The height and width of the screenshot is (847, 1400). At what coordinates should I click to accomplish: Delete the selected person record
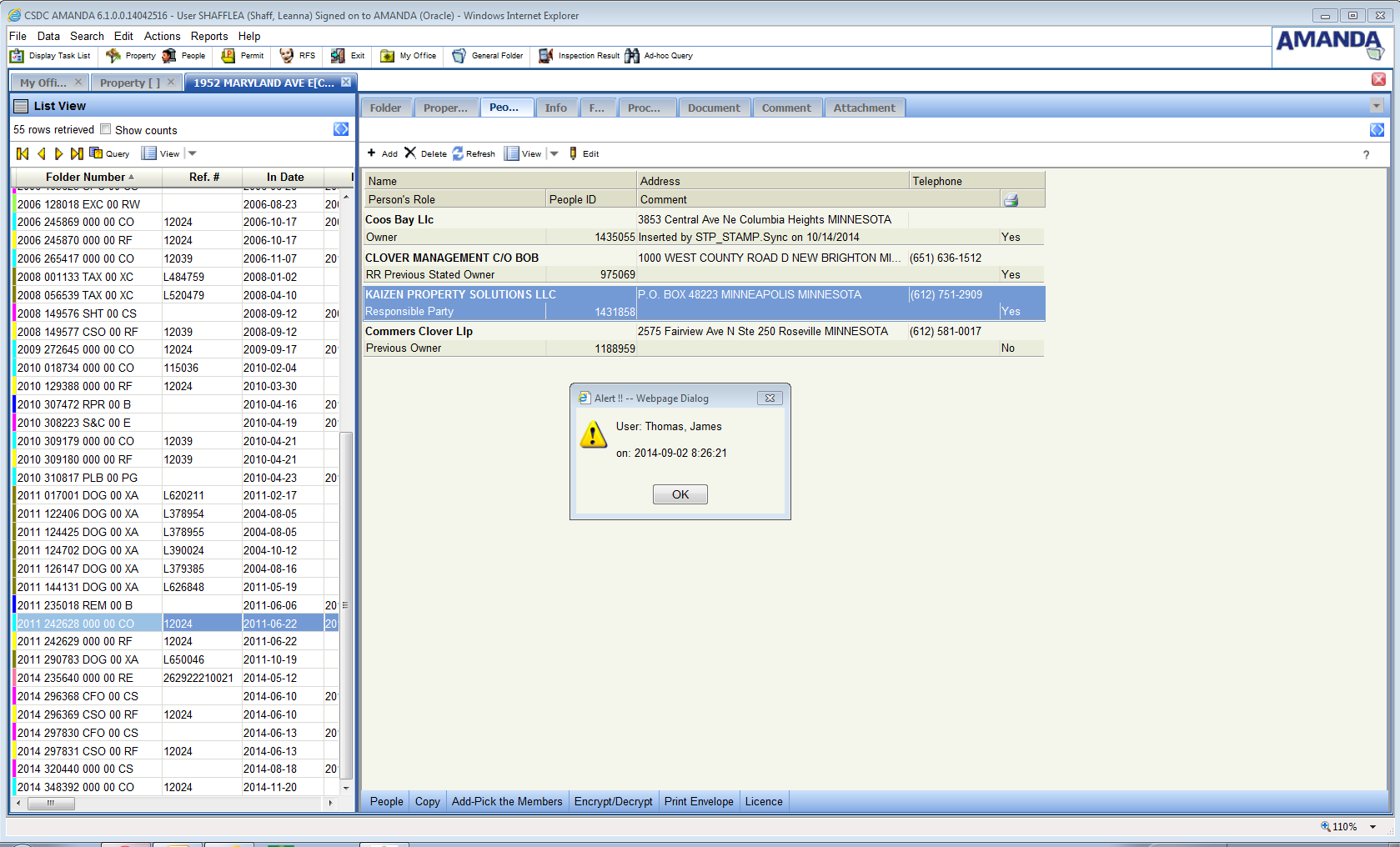click(x=410, y=153)
